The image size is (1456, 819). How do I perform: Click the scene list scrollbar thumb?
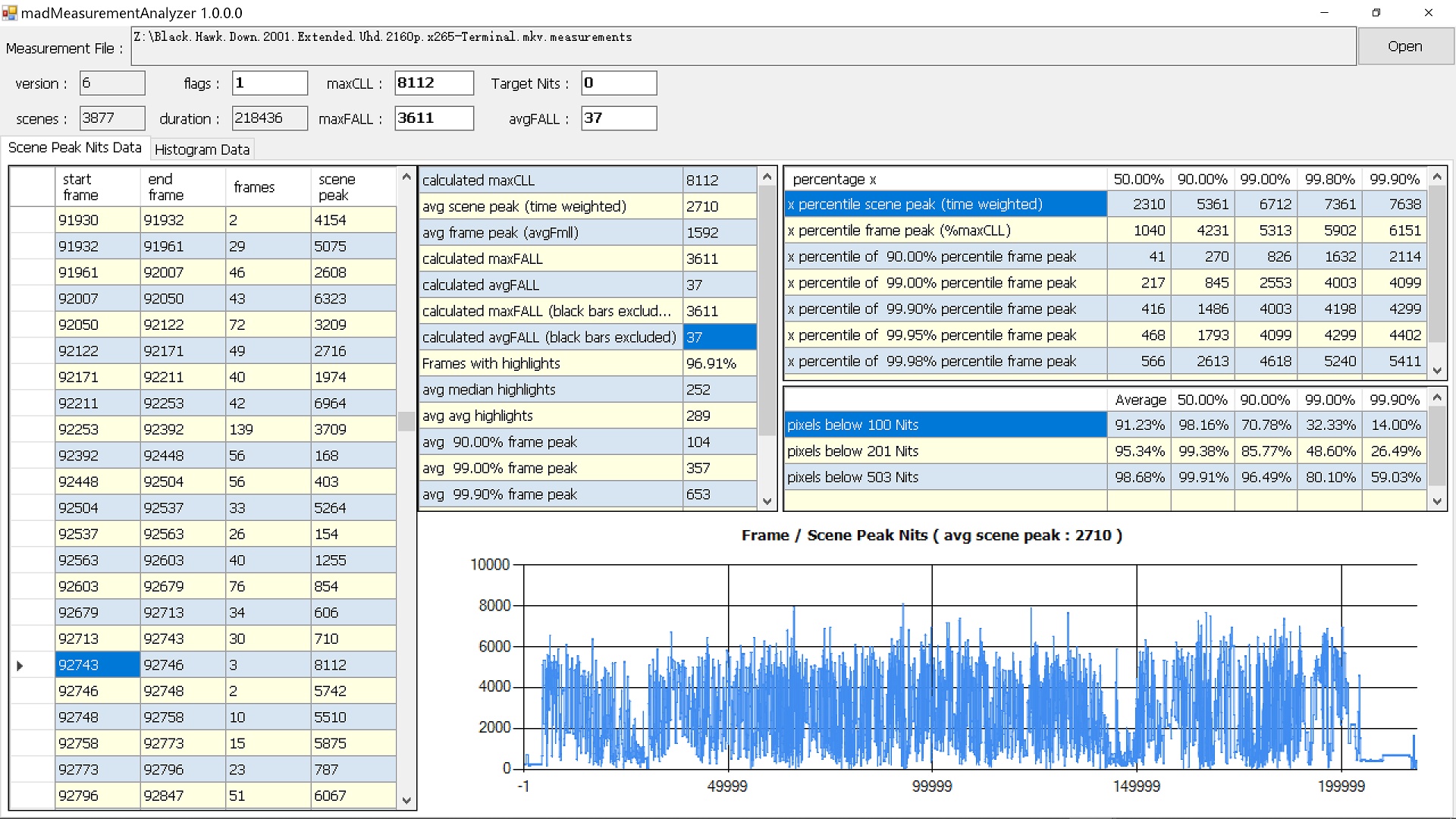pyautogui.click(x=406, y=421)
